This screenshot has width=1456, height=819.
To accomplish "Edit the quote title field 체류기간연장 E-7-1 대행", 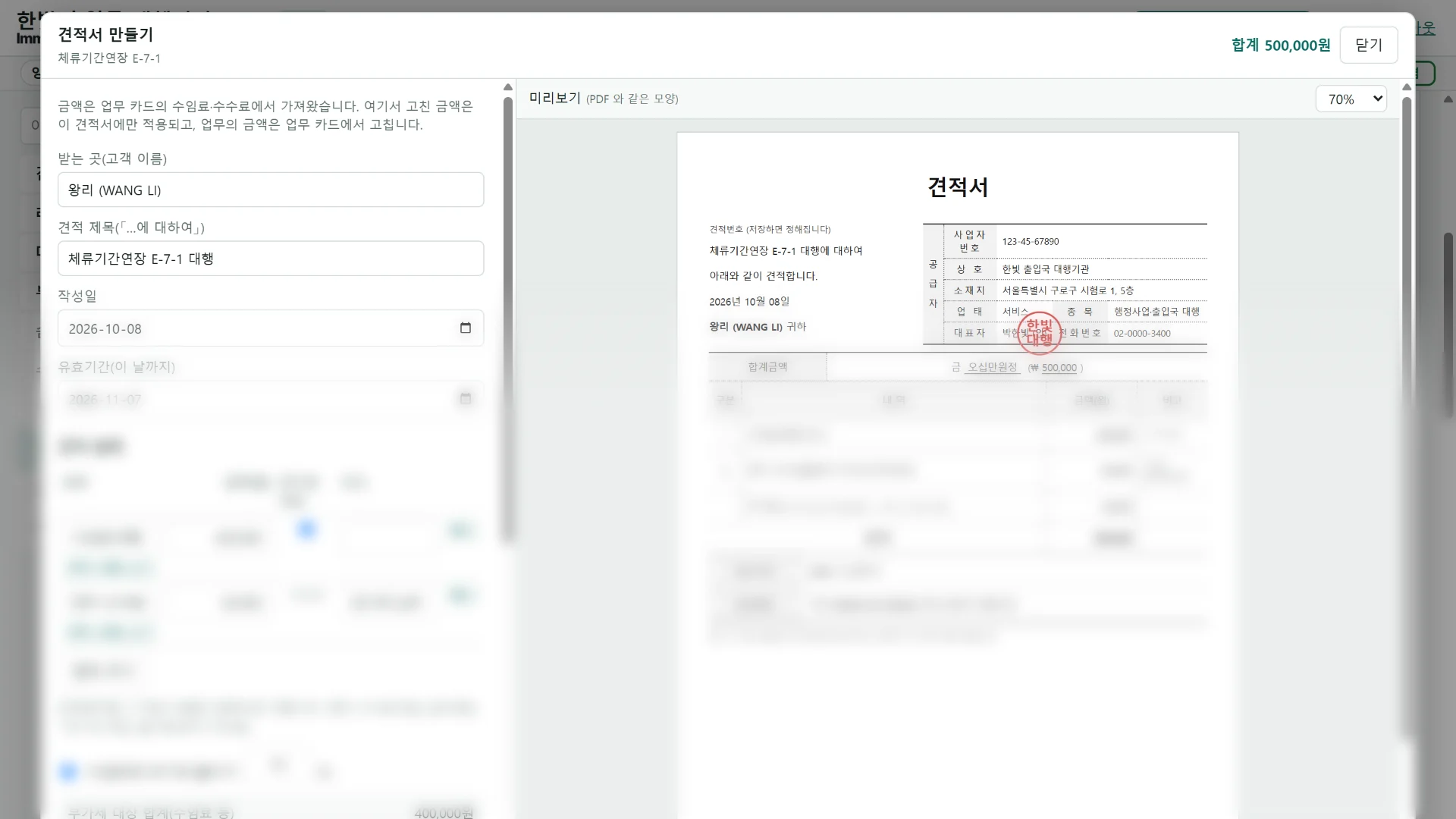I will coord(271,258).
